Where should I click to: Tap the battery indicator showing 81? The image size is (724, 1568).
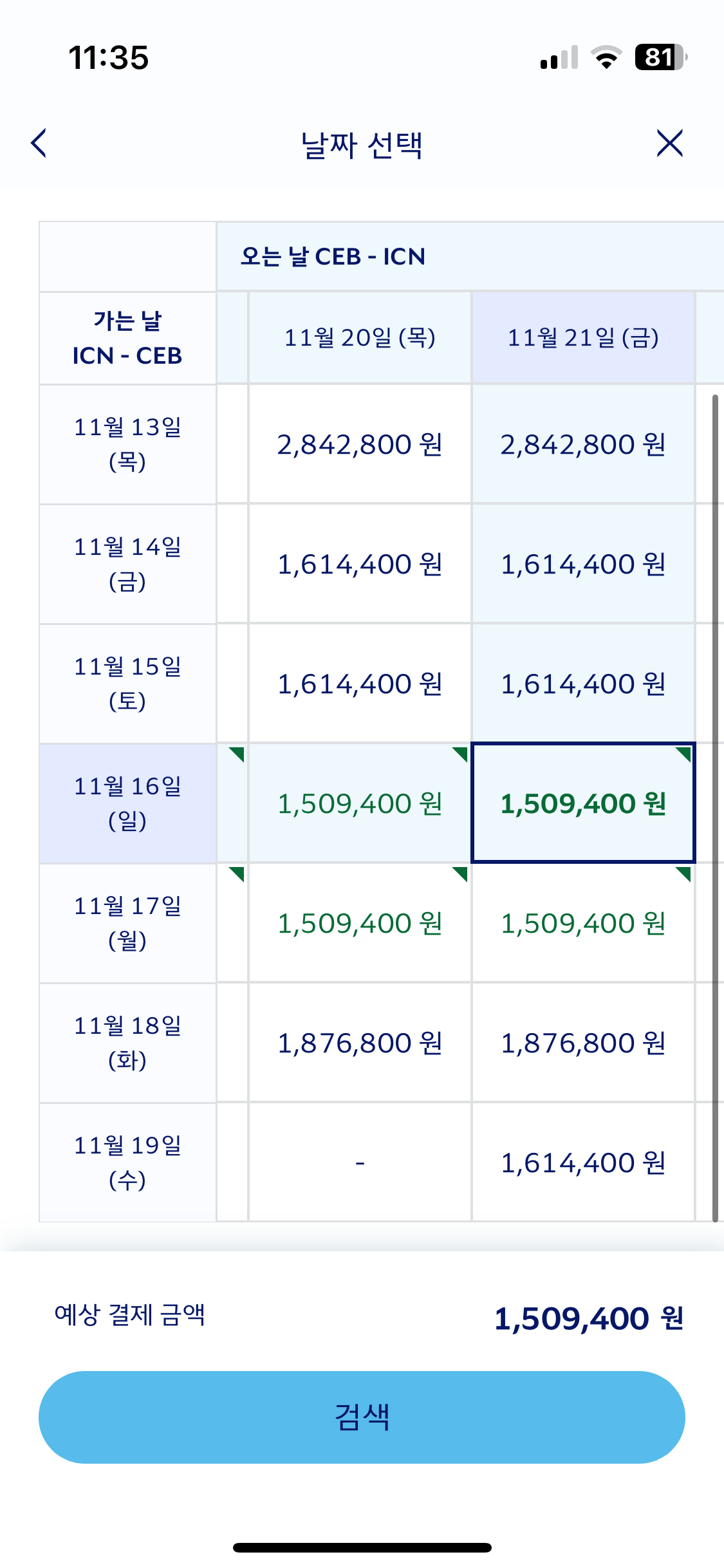pos(660,57)
